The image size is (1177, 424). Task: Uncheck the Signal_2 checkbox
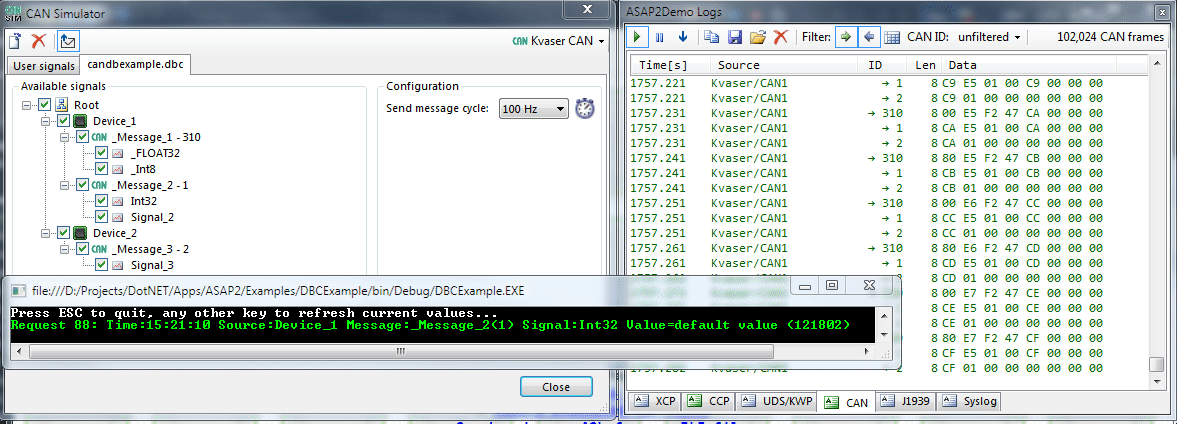101,217
